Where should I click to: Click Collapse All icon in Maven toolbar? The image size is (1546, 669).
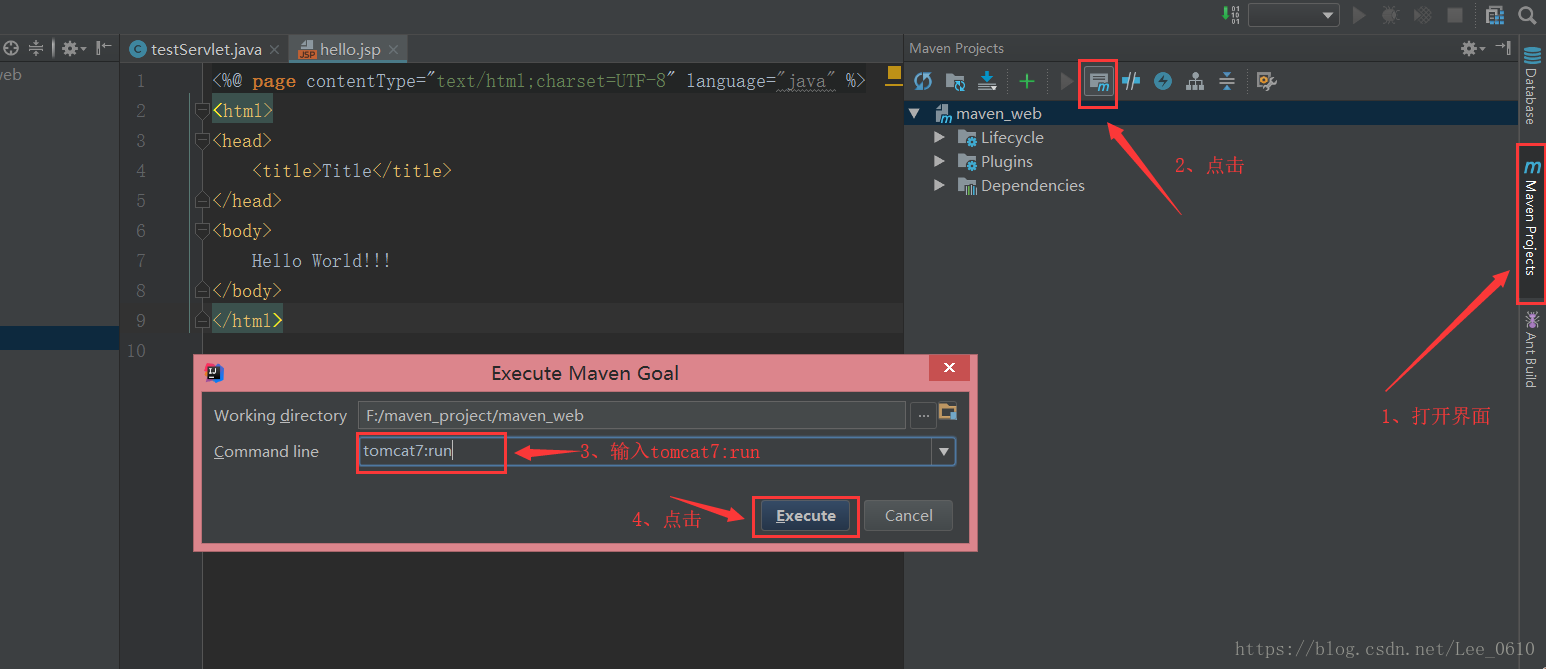coord(1226,81)
